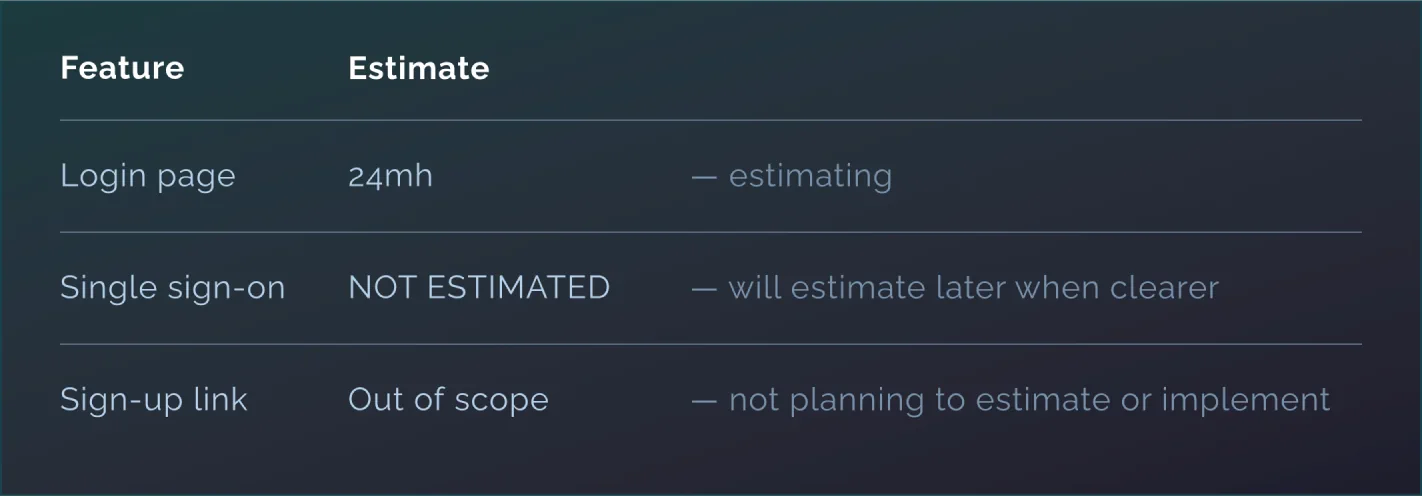Viewport: 1422px width, 496px height.
Task: Click the dash before 'not planning'
Action: 704,401
